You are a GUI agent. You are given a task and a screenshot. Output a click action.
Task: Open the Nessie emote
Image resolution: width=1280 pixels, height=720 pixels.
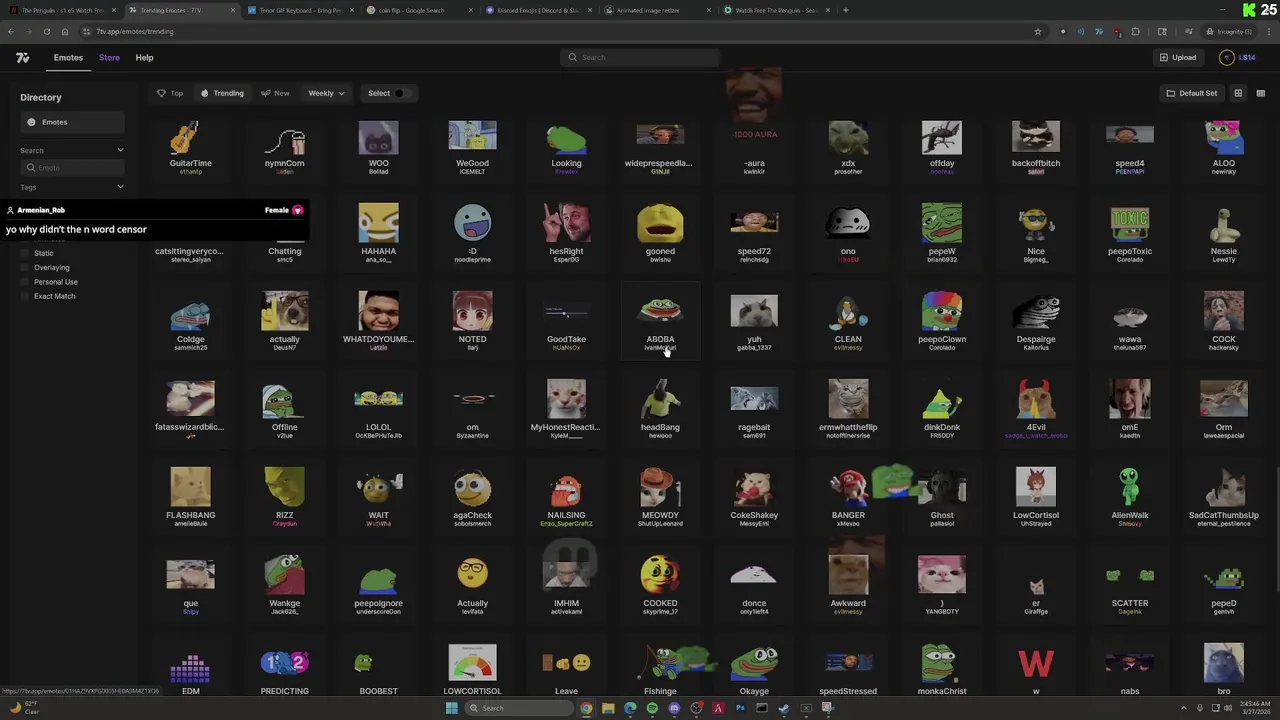pos(1223,233)
